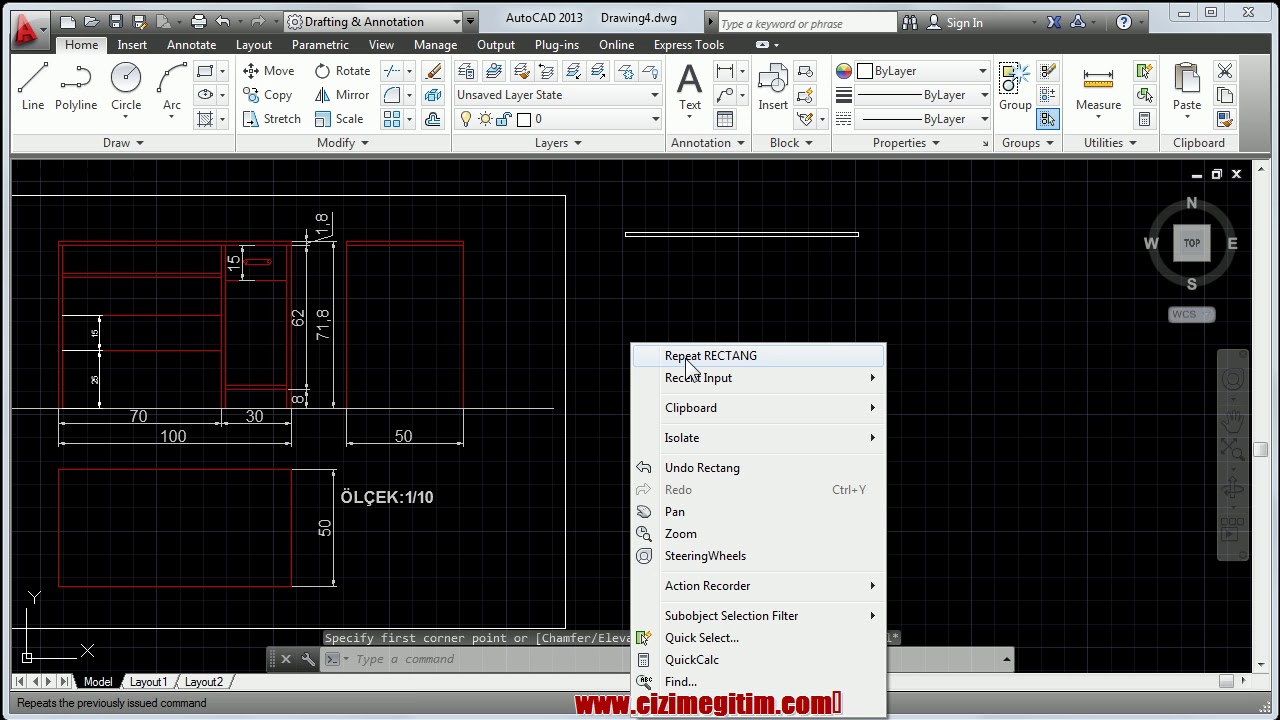The width and height of the screenshot is (1280, 720).
Task: Expand the Draw panel
Action: point(123,143)
